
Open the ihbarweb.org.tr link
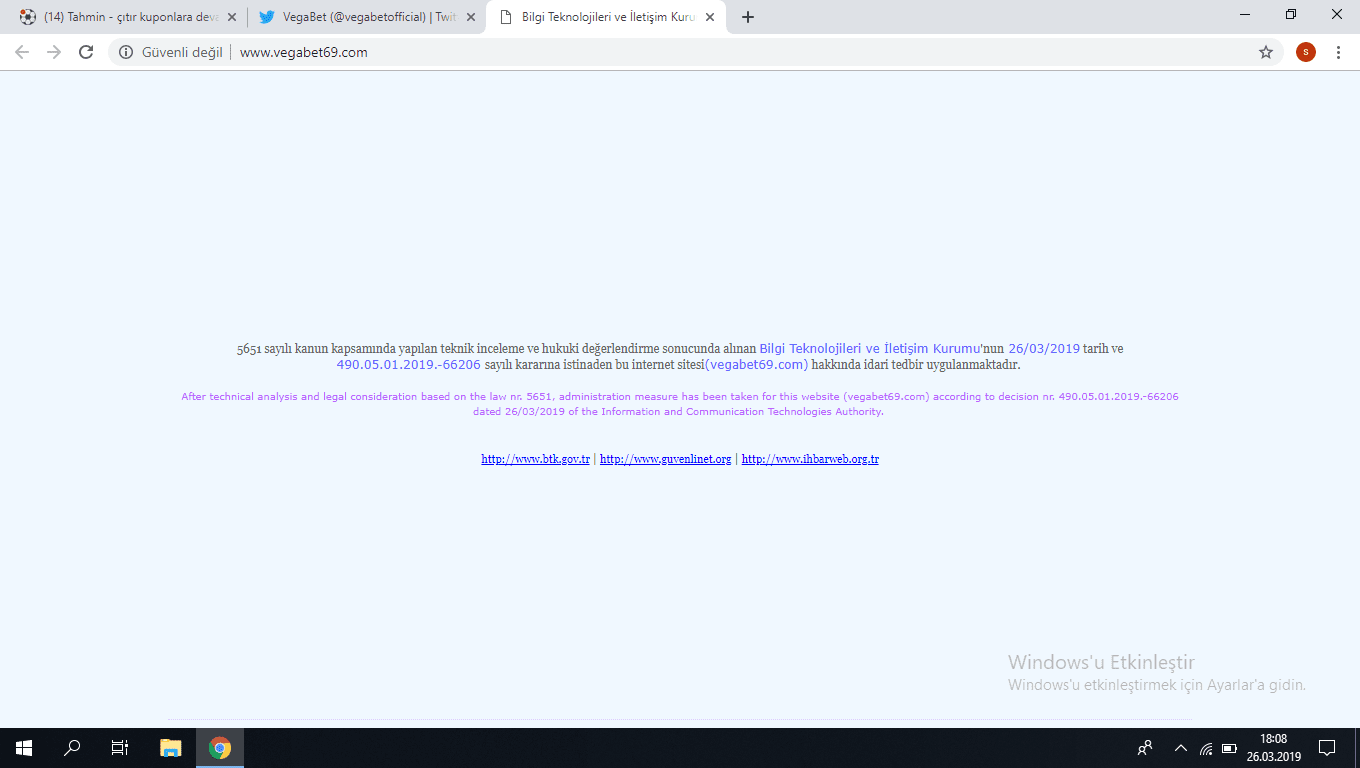pyautogui.click(x=810, y=459)
